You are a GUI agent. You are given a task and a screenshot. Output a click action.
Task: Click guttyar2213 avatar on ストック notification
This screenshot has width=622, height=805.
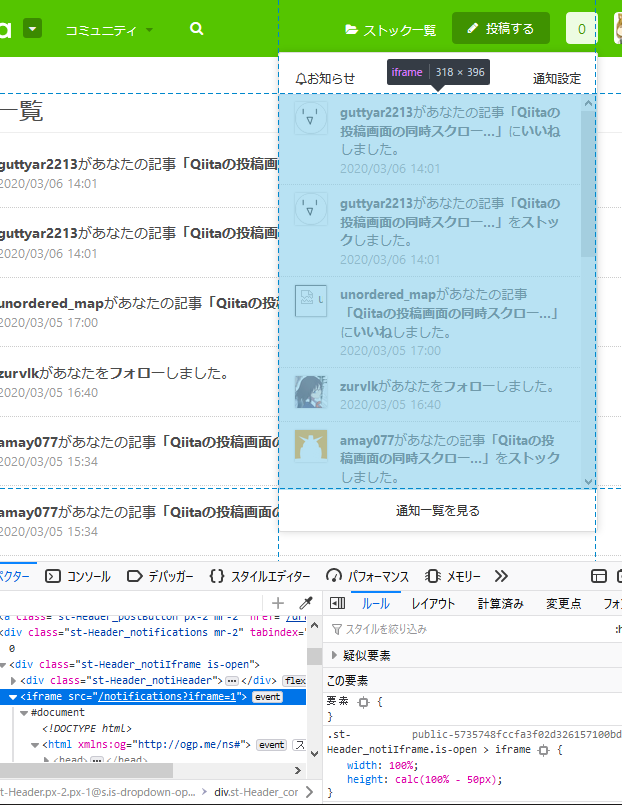[310, 209]
